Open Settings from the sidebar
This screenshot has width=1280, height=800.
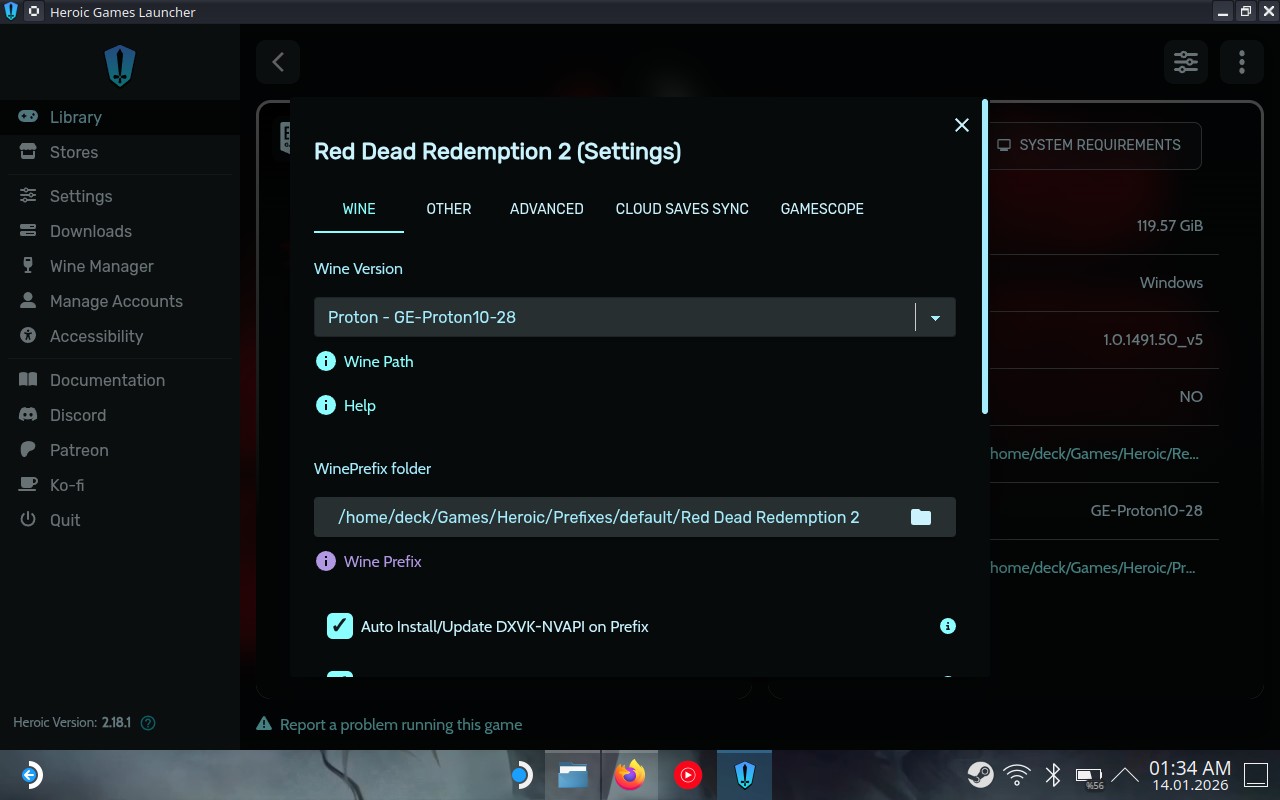tap(120, 196)
